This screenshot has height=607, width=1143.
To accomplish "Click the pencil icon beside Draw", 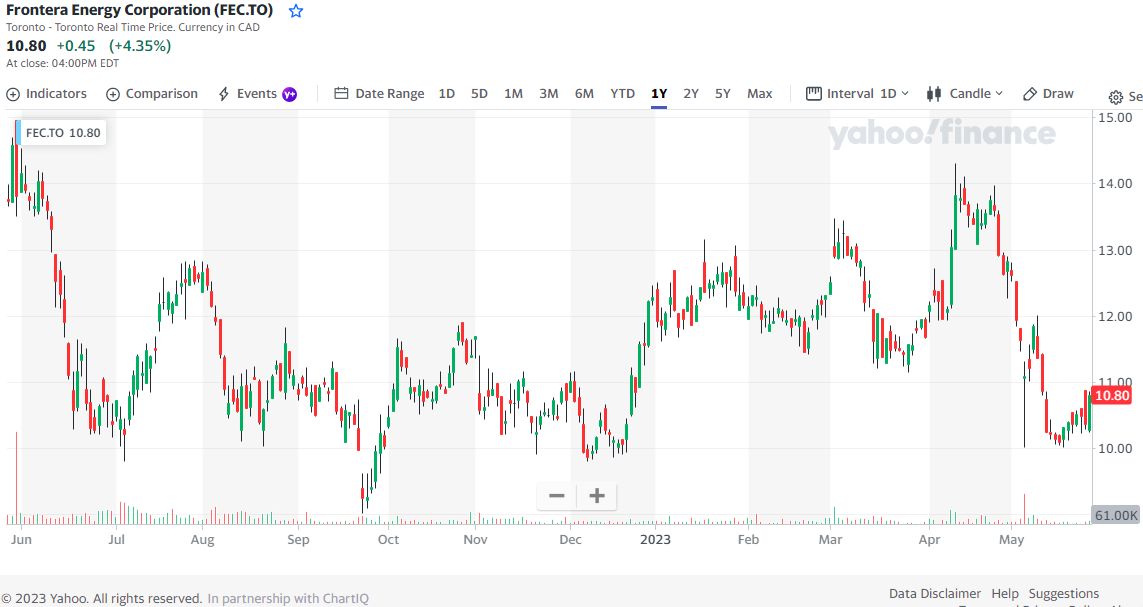I will 1029,94.
